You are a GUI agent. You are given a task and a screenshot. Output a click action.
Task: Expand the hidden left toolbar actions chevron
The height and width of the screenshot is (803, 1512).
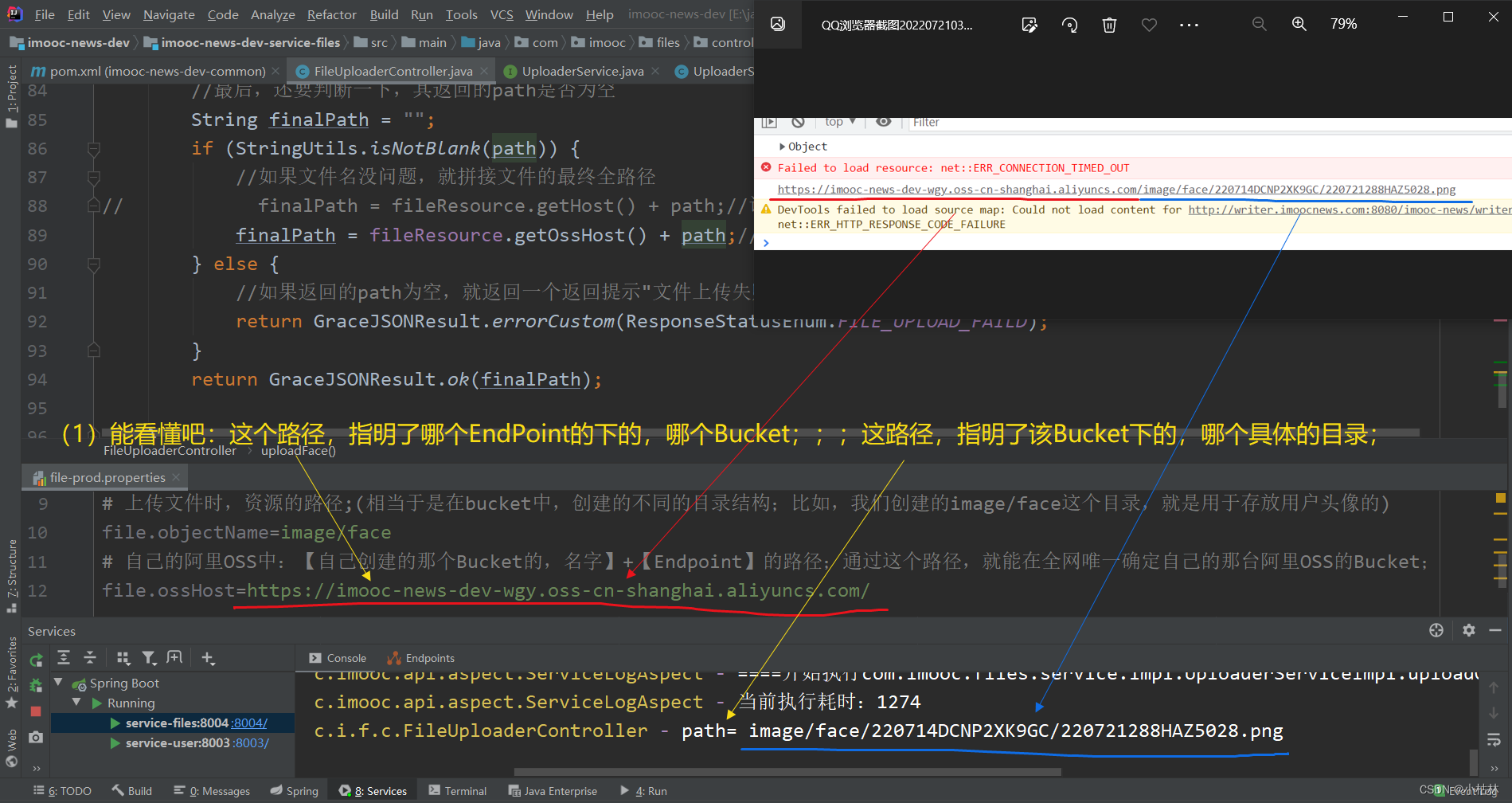(x=36, y=768)
